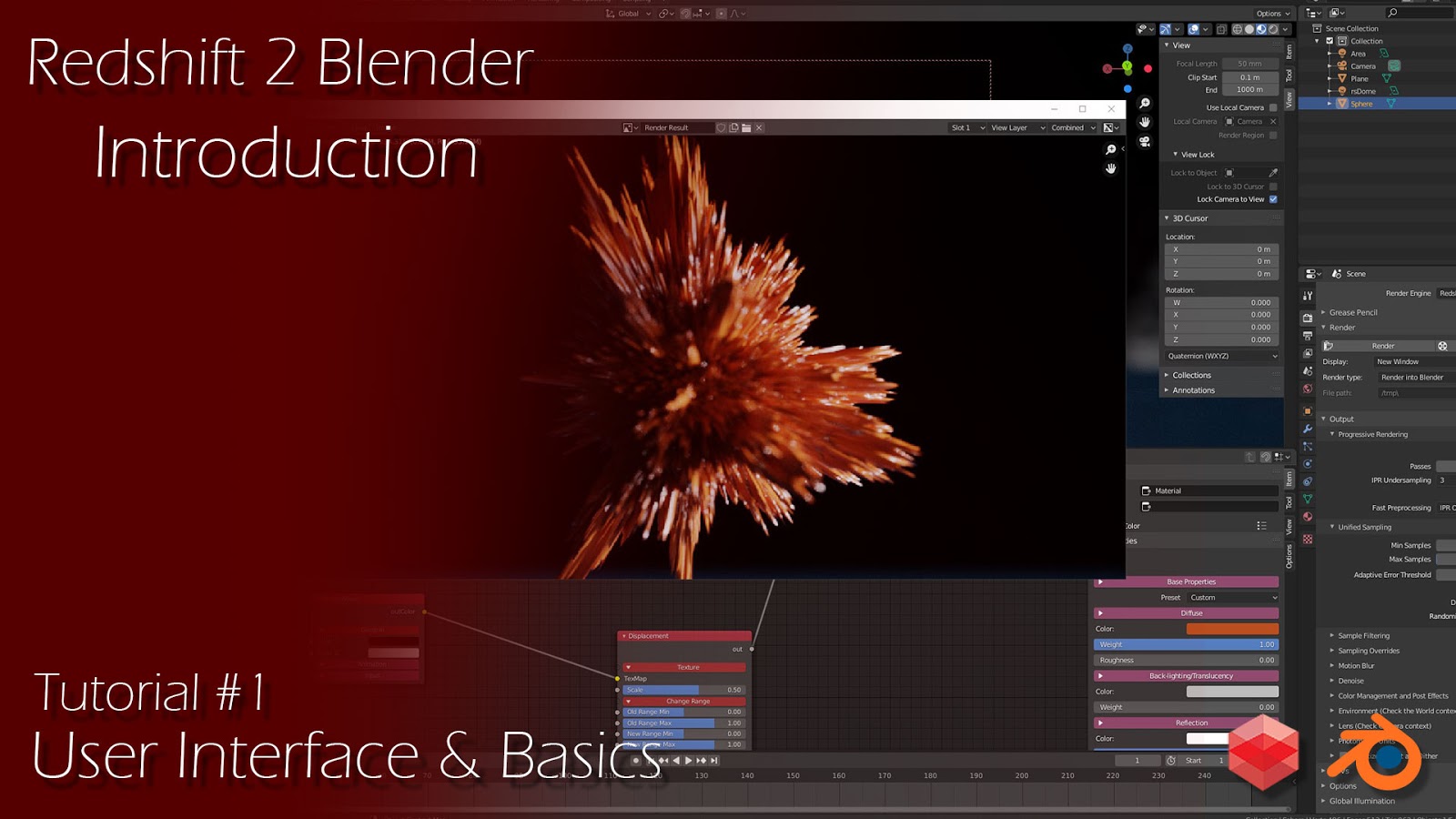
Task: Jump to timeline end frame
Action: coord(714,760)
